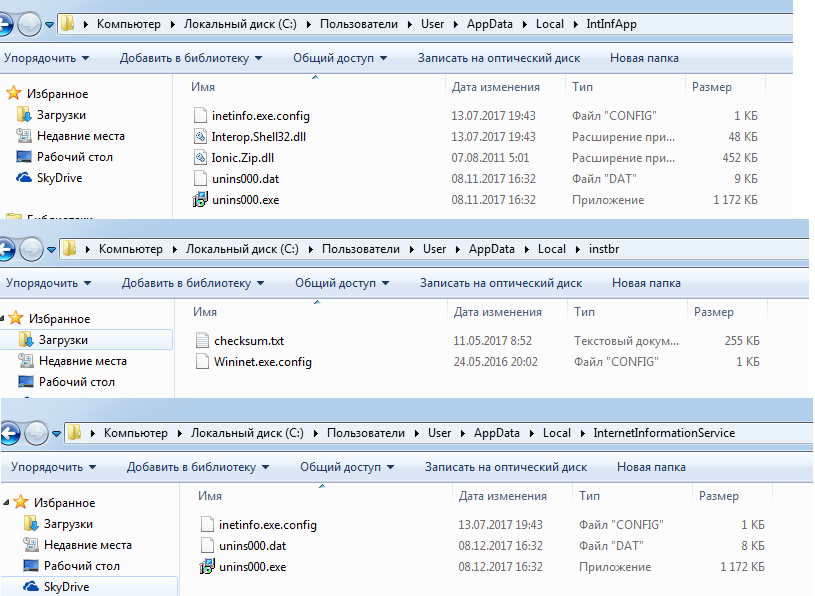Screen dimensions: 815x596
Task: Click inetinfo.exe.config file icon in IntInfApp window
Action: point(200,115)
